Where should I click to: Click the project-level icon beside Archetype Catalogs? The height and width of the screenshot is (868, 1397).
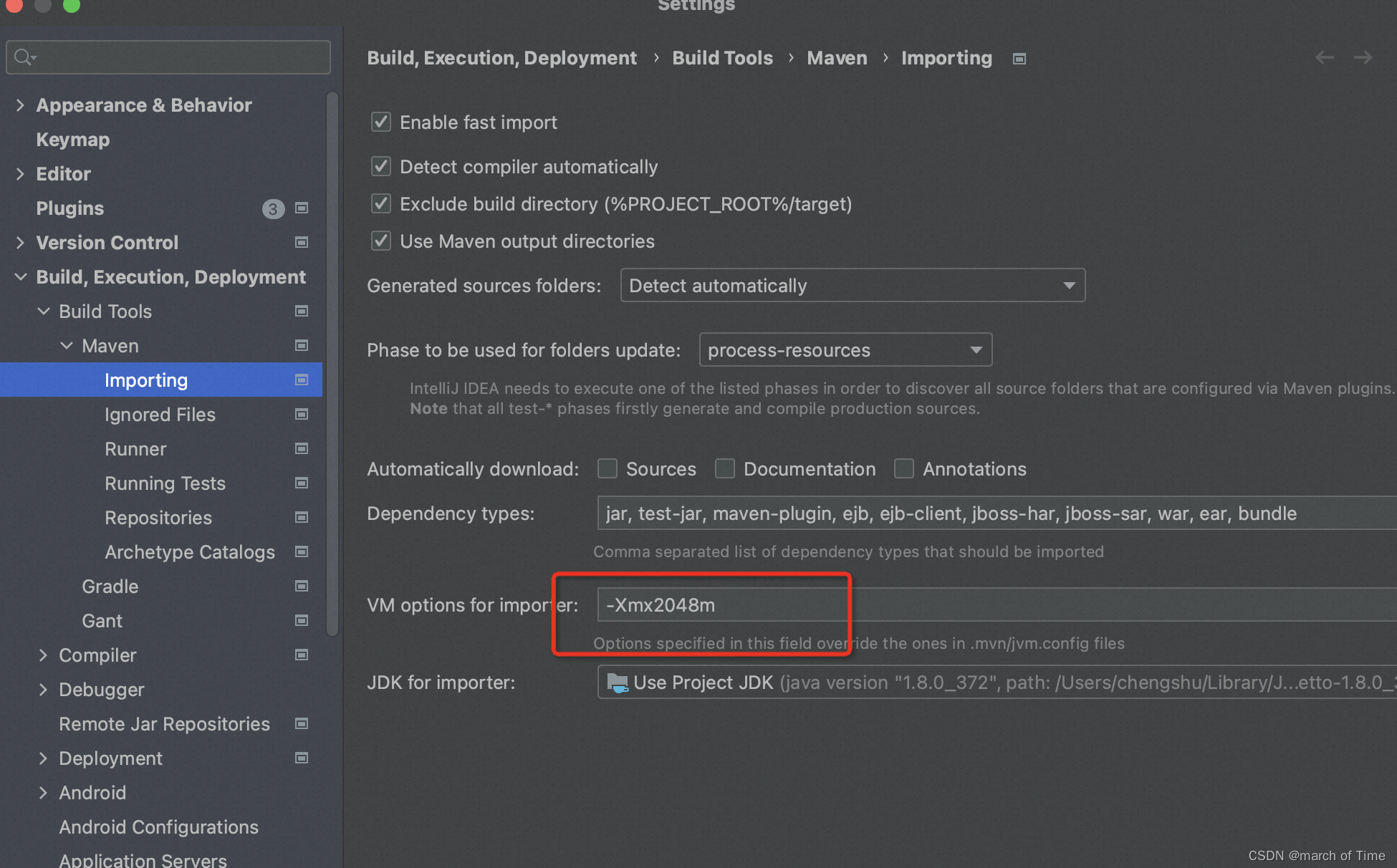pyautogui.click(x=302, y=552)
